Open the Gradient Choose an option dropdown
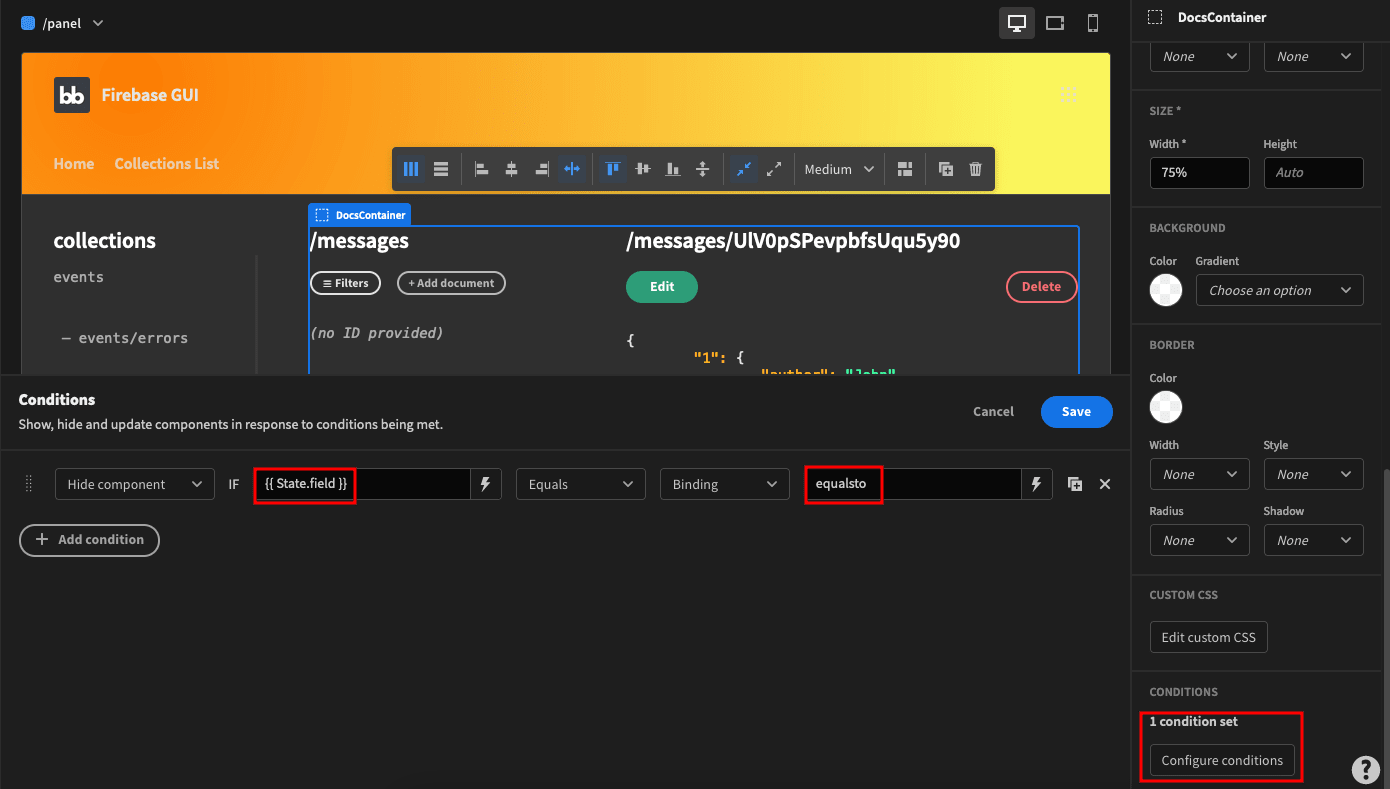Image resolution: width=1390 pixels, height=789 pixels. tap(1280, 290)
